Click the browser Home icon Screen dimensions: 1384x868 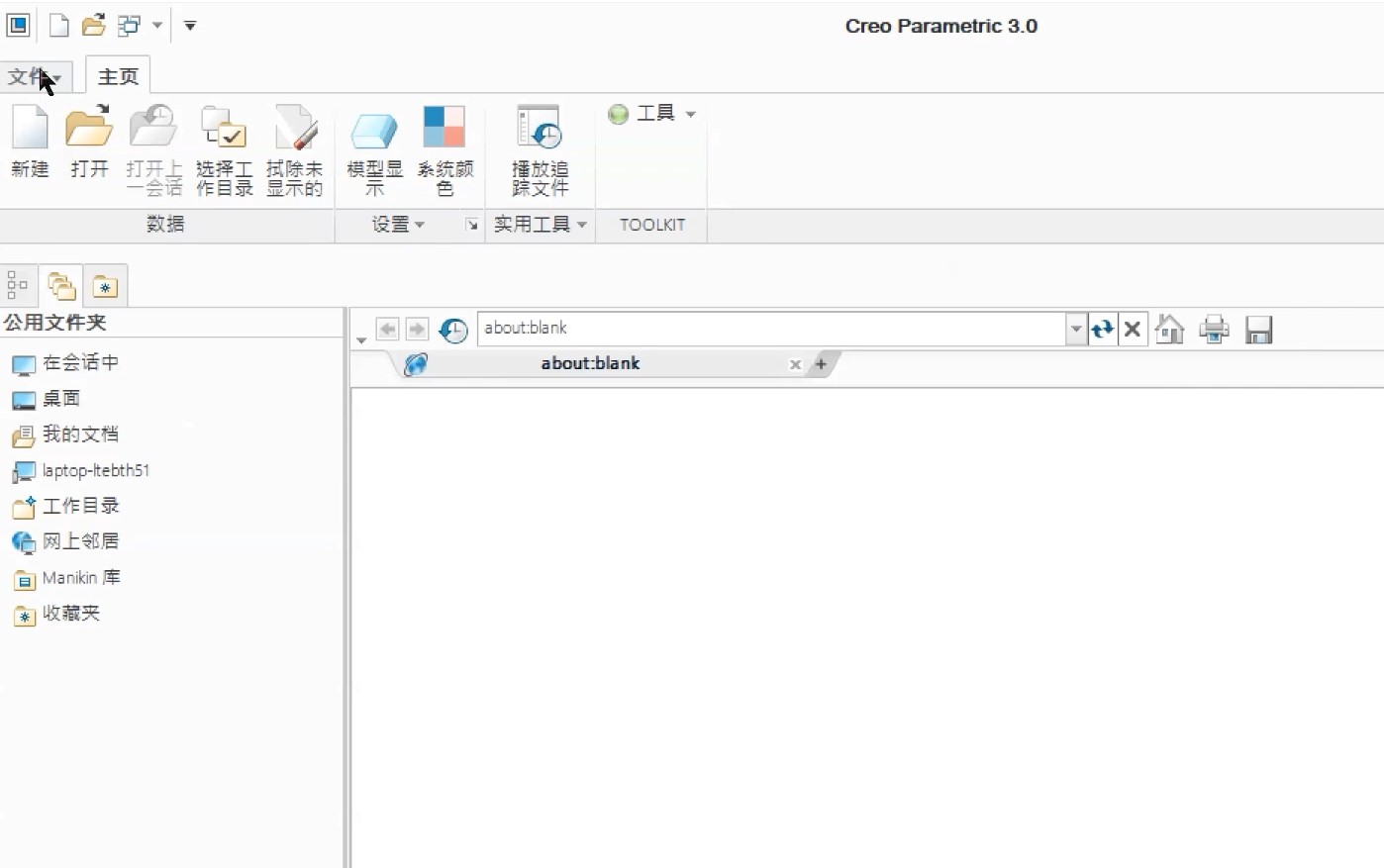tap(1170, 329)
